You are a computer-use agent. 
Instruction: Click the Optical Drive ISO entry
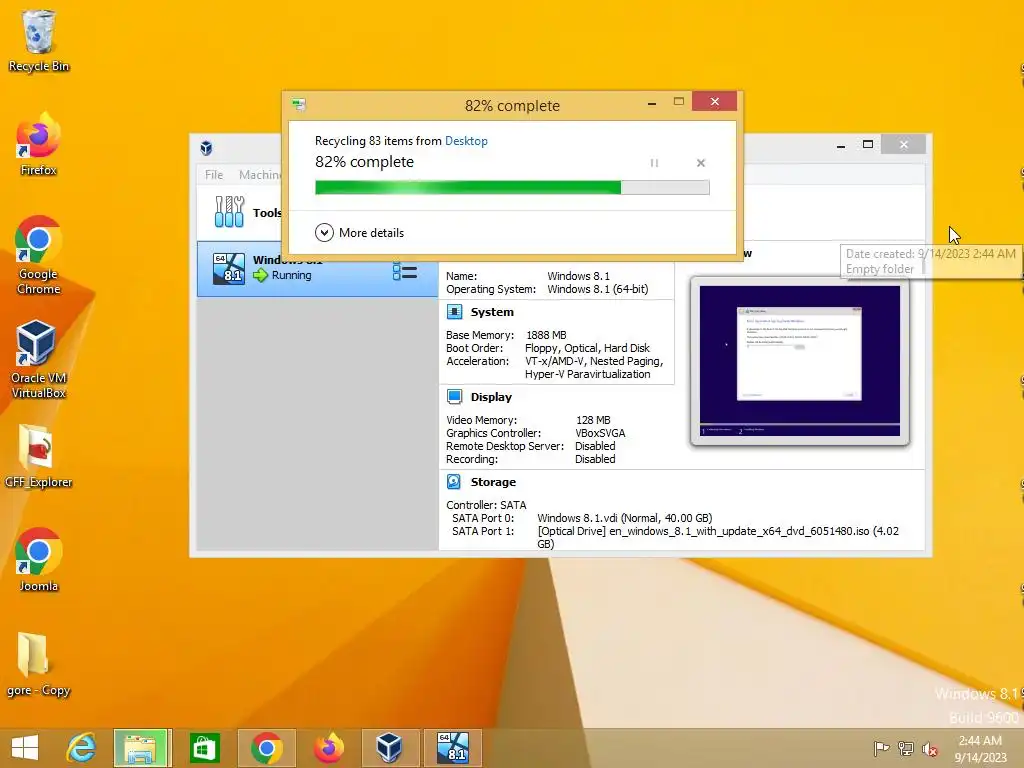718,537
